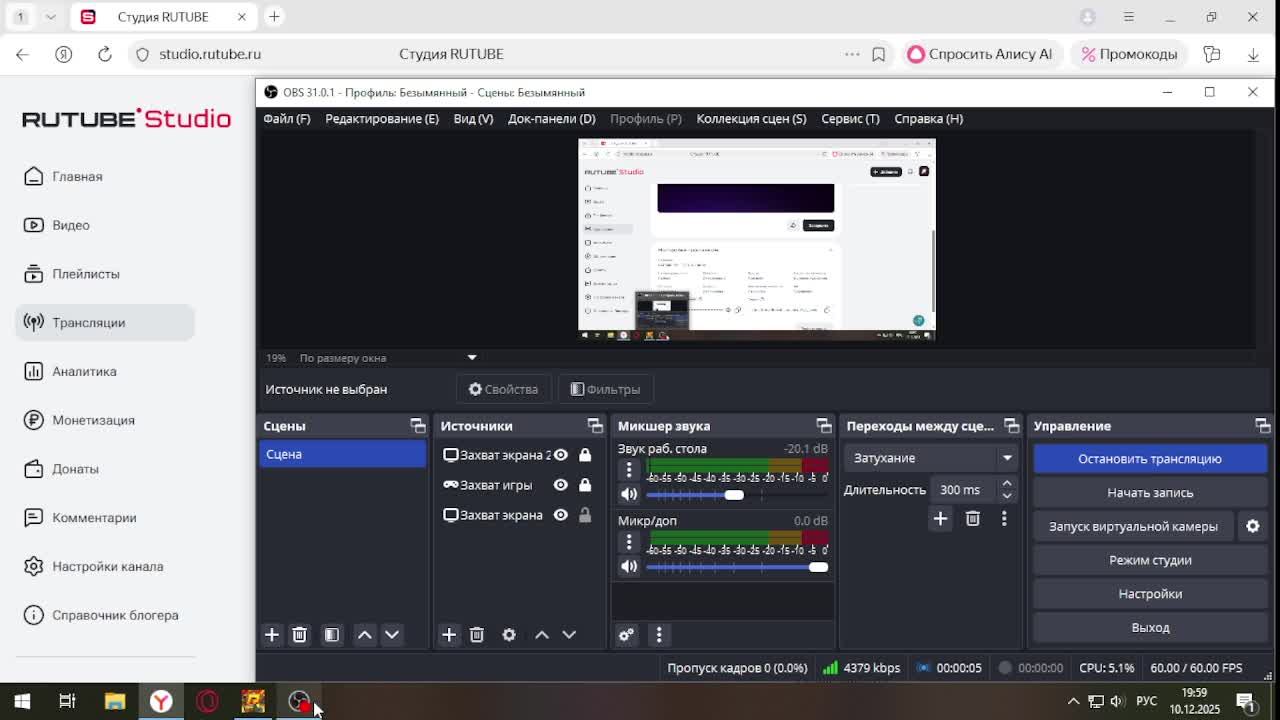Move scene down in Сцены panel
The image size is (1280, 720).
(x=392, y=635)
